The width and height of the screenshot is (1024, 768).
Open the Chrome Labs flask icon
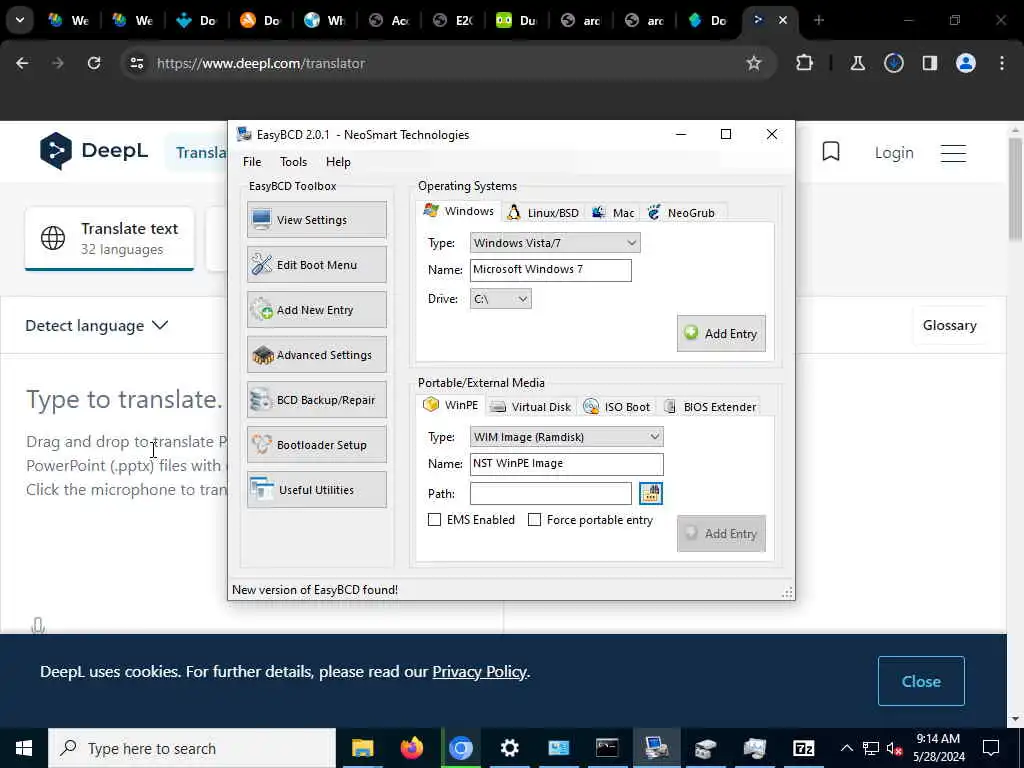[857, 63]
